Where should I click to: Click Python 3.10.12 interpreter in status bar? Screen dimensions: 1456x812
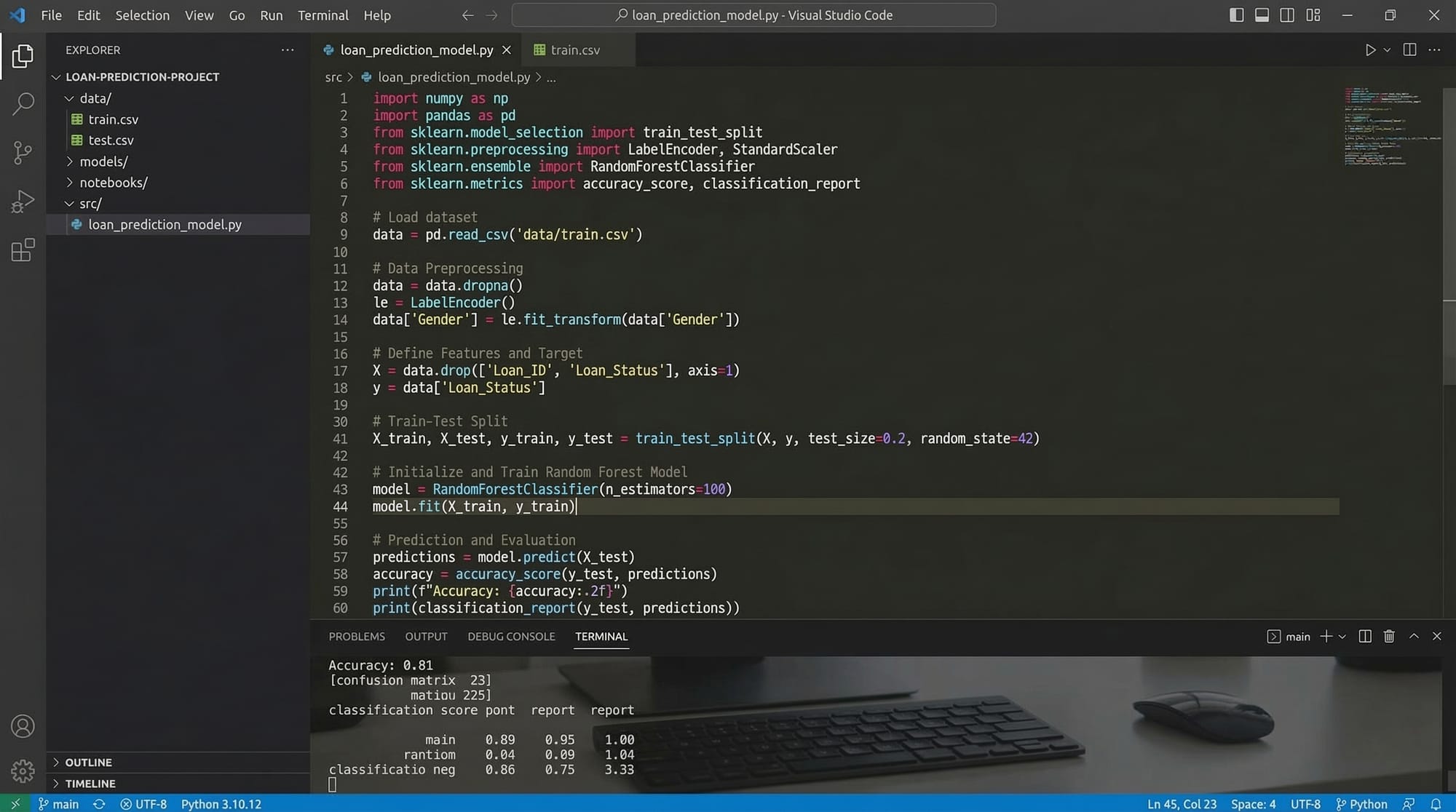pyautogui.click(x=221, y=804)
